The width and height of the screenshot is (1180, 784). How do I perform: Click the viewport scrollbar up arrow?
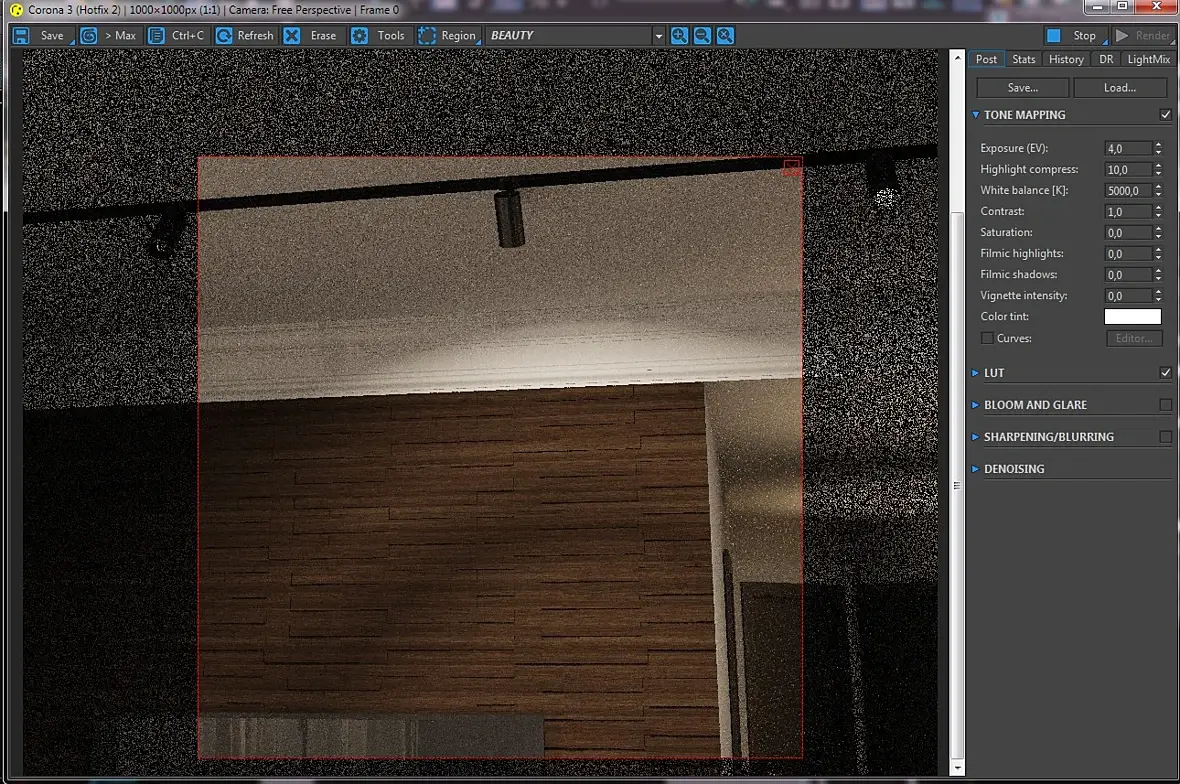(x=957, y=57)
